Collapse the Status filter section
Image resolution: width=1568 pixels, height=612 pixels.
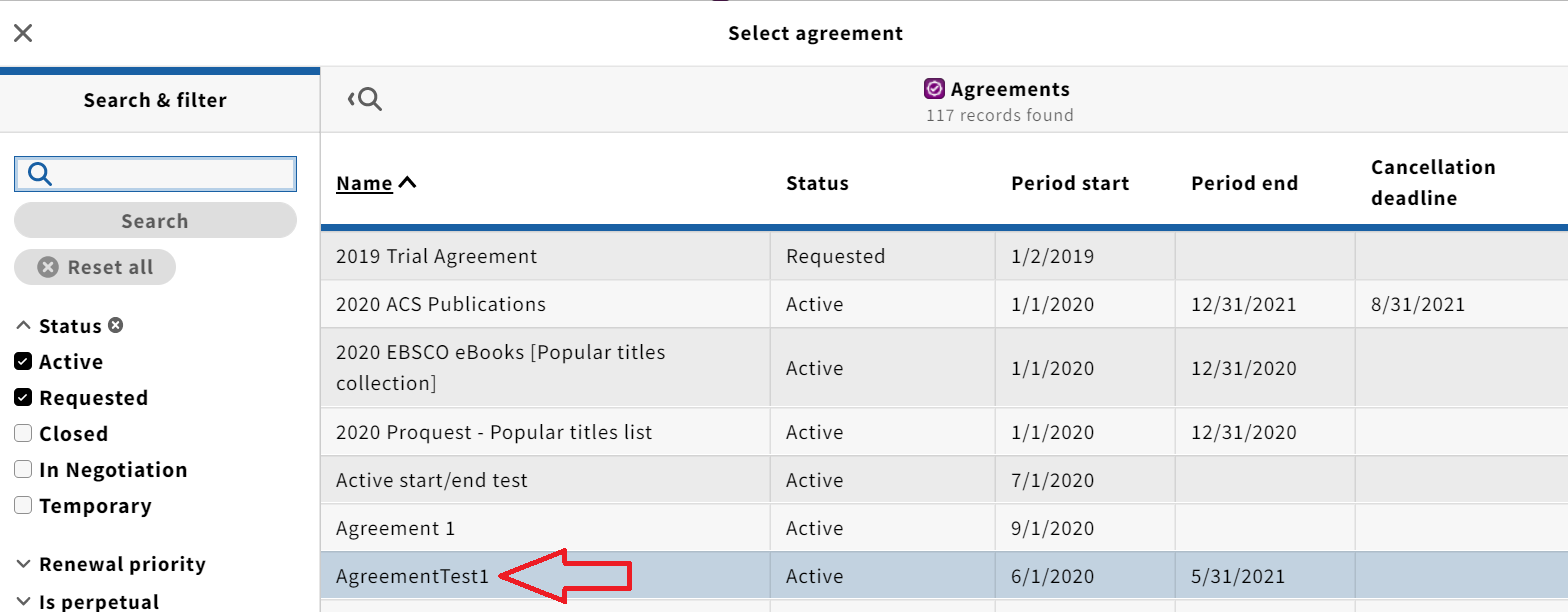pos(60,326)
